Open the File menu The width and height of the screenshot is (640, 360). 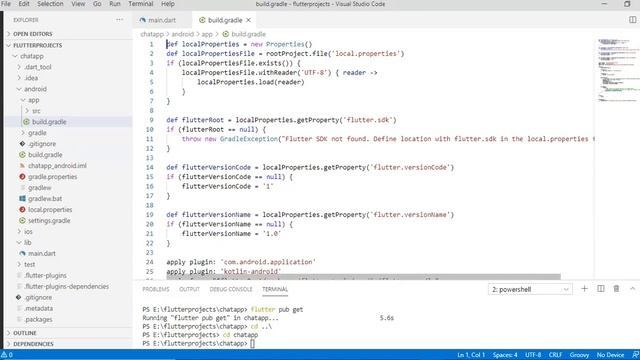click(x=6, y=4)
